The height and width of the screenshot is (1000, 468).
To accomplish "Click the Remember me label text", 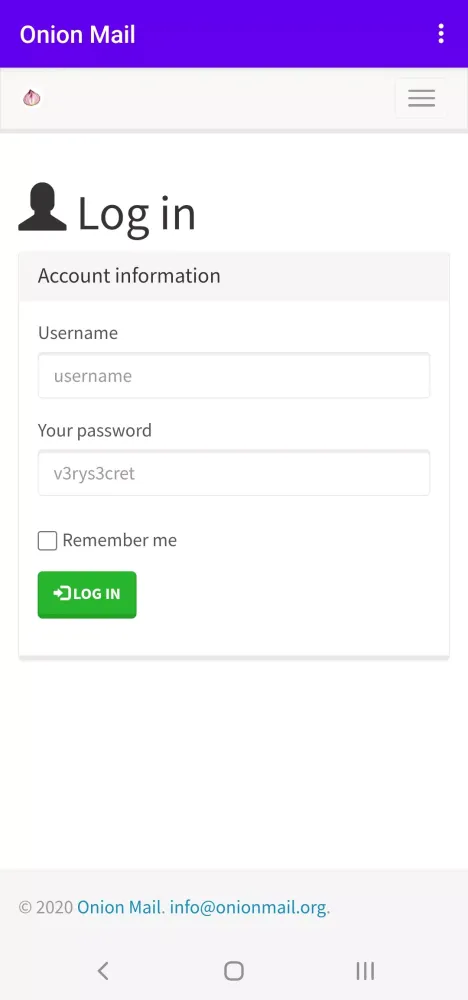I will 120,540.
